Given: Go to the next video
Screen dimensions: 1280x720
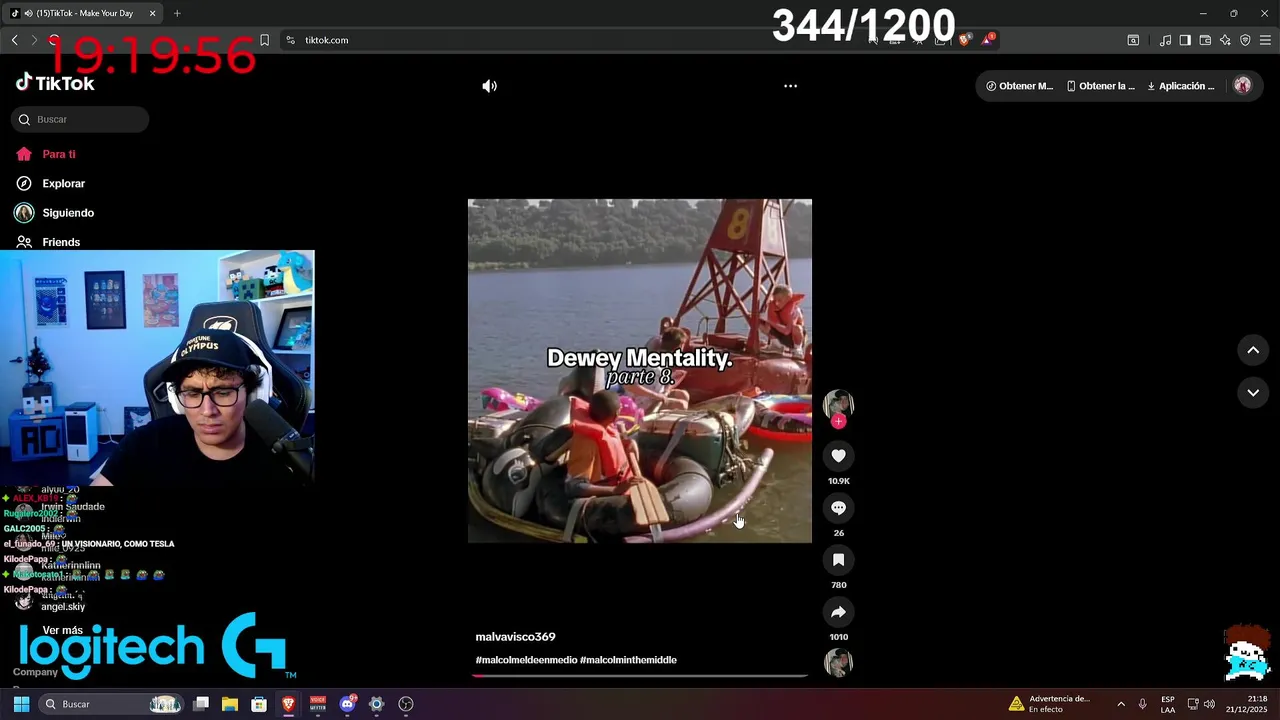Looking at the screenshot, I should pyautogui.click(x=1253, y=393).
